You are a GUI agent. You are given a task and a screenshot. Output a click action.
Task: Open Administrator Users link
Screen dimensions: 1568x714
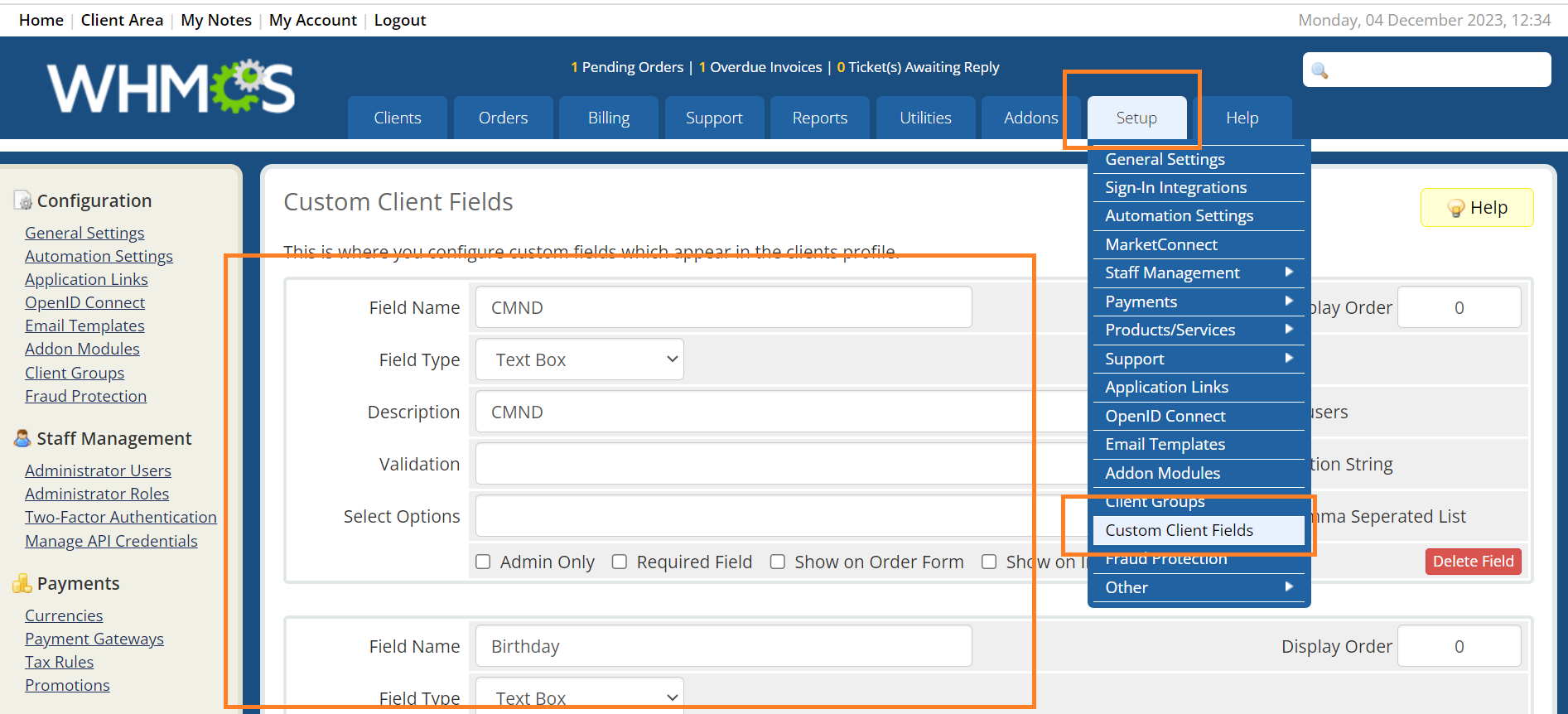98,470
